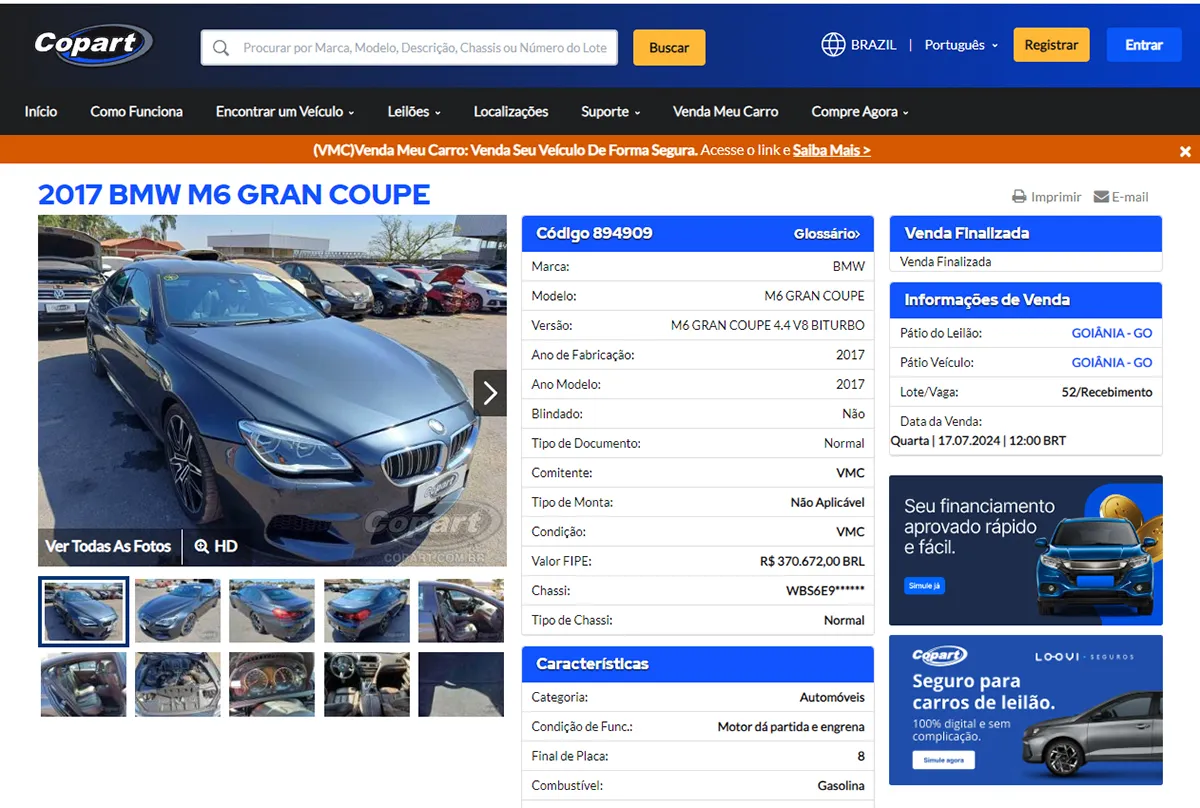Click into the vehicle search field
This screenshot has width=1200, height=808.
click(424, 48)
